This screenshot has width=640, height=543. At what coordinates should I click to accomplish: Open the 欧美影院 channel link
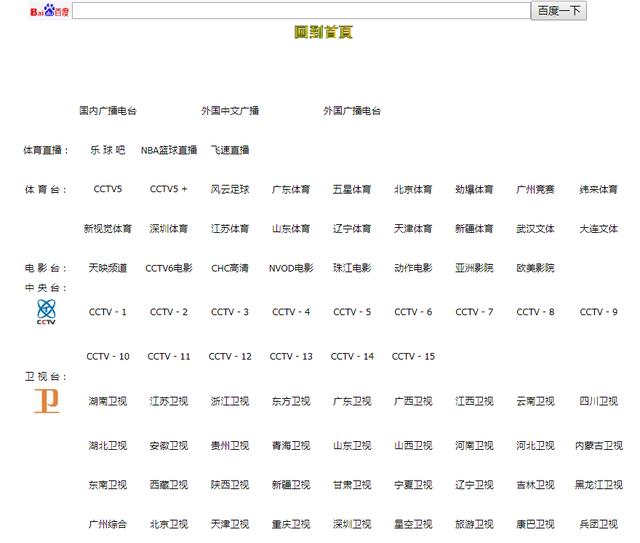point(536,268)
